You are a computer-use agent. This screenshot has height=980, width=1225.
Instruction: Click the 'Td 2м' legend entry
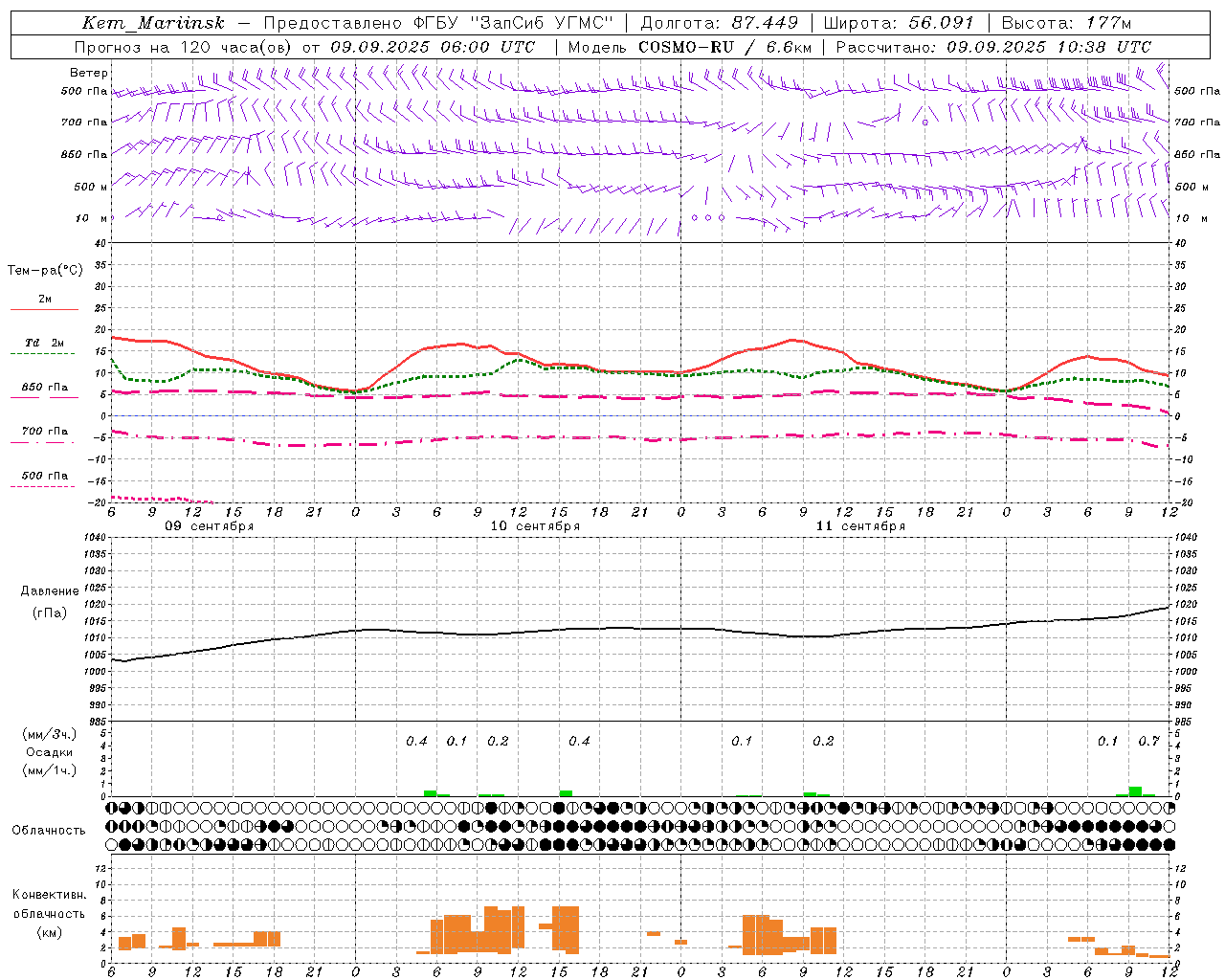pyautogui.click(x=45, y=343)
